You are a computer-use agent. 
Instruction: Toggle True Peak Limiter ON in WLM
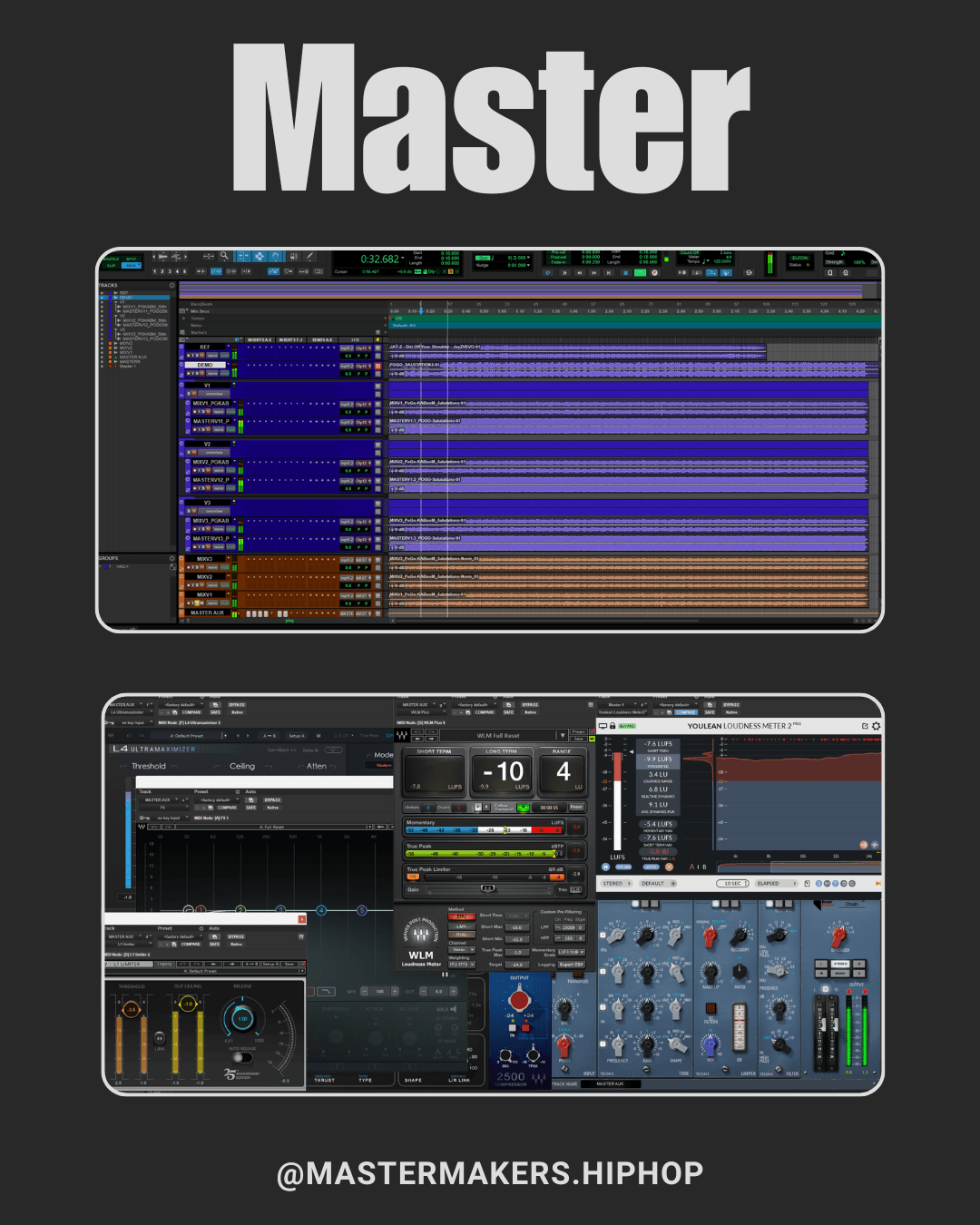point(413,877)
